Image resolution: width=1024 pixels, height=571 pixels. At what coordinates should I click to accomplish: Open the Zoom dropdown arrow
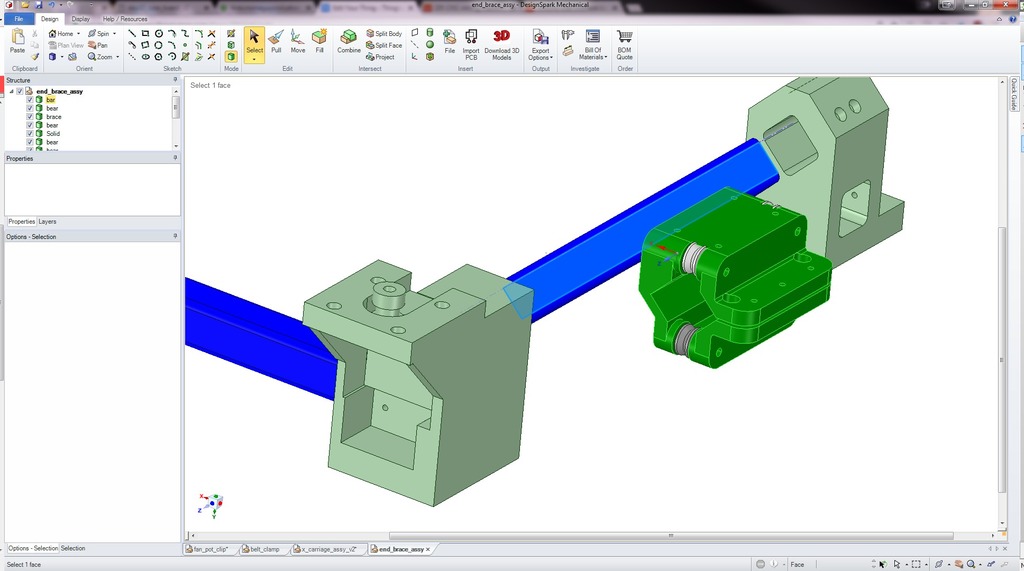118,57
